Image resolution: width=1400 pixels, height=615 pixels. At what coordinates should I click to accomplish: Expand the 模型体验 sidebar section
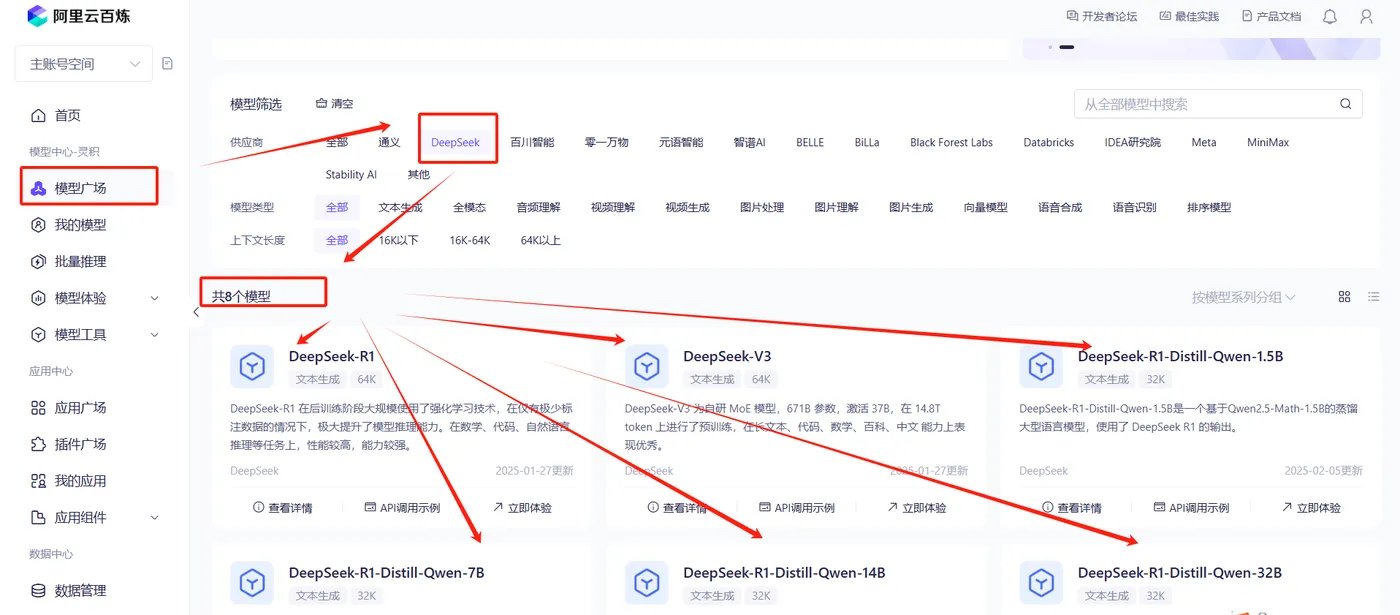click(x=95, y=298)
